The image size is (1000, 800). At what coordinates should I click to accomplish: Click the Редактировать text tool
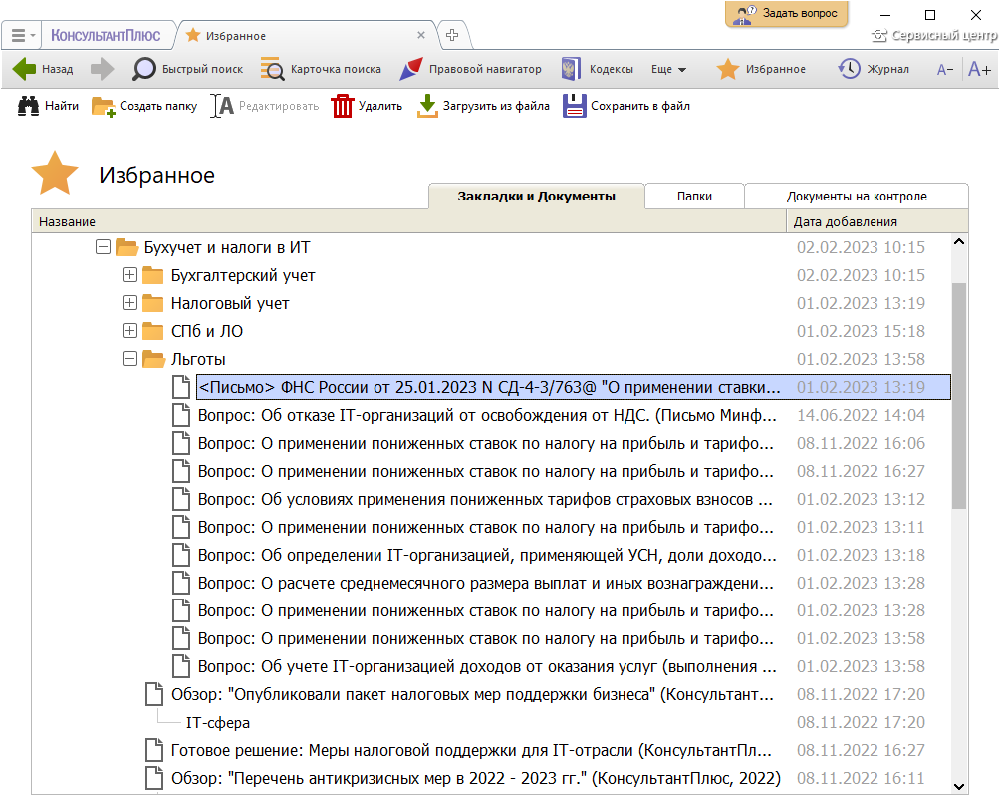click(x=265, y=106)
